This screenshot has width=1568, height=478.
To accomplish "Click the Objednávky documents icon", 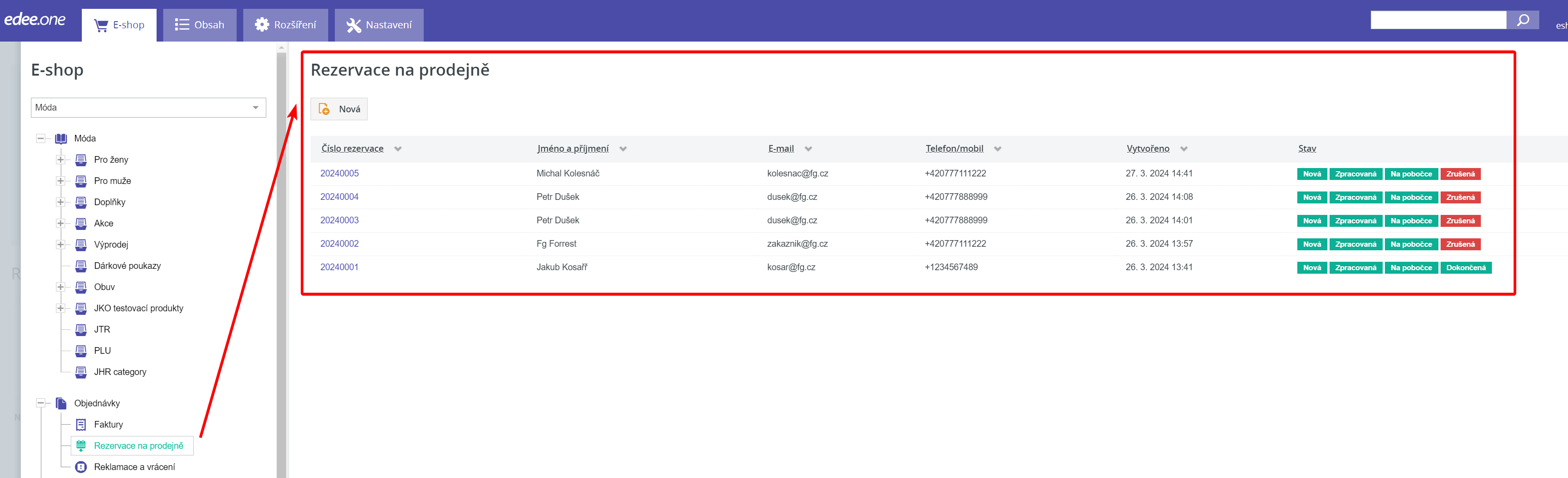I will 61,403.
